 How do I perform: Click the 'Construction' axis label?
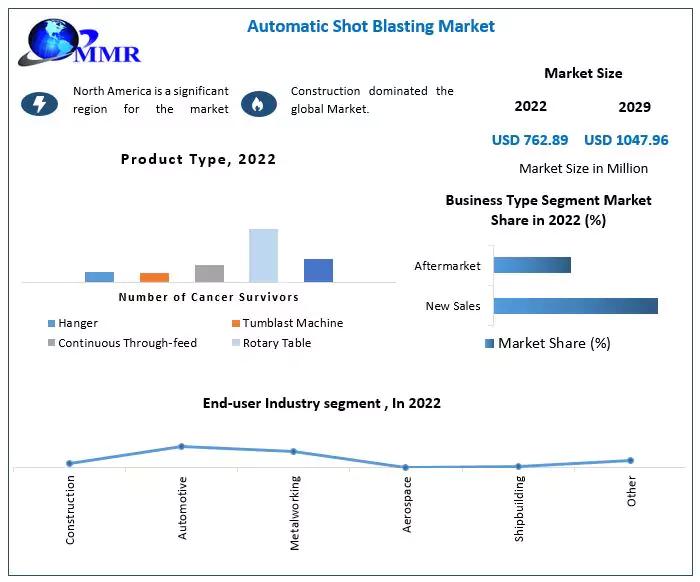click(70, 510)
